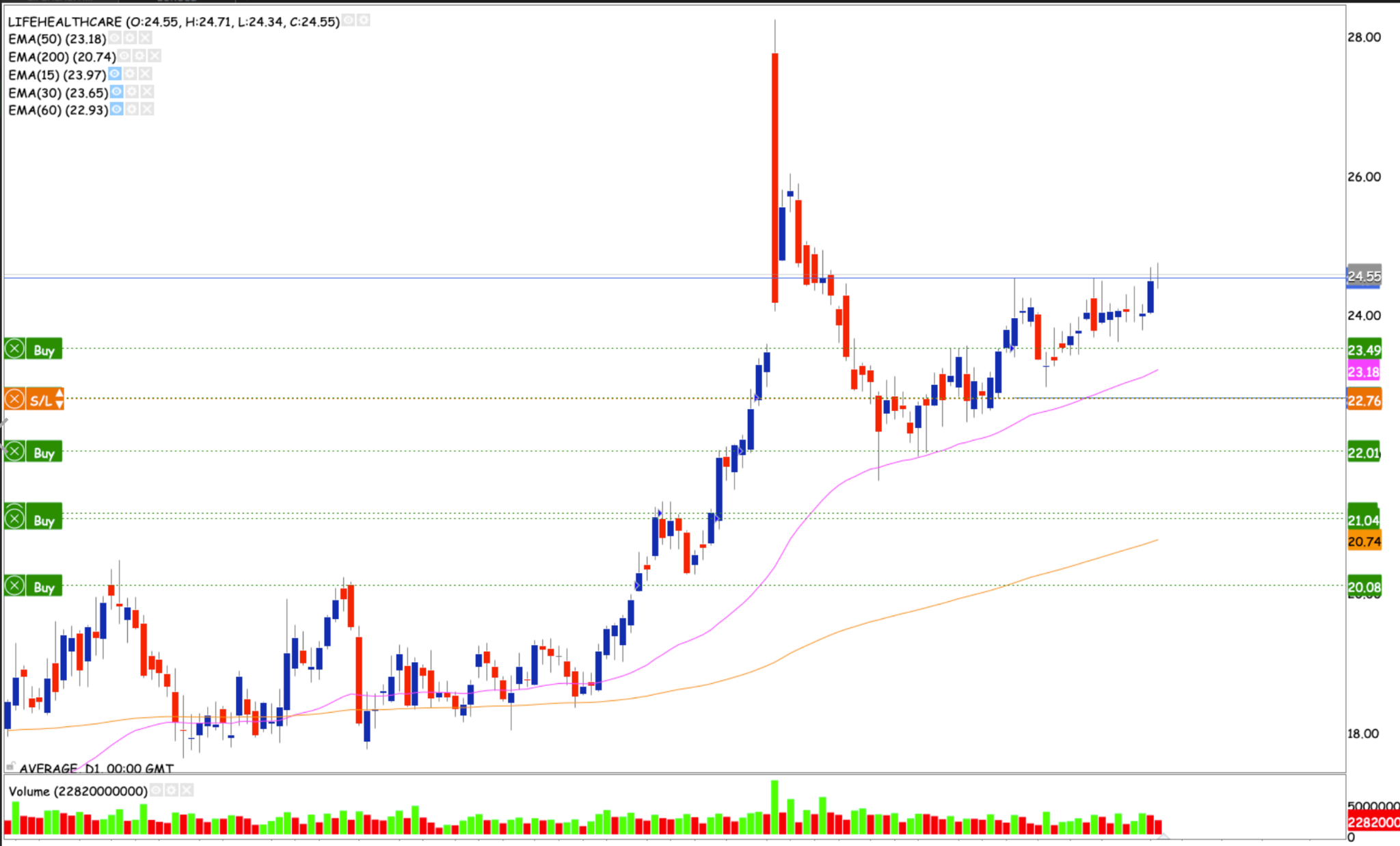Decrease stop loss with S/L down arrow

click(x=59, y=405)
